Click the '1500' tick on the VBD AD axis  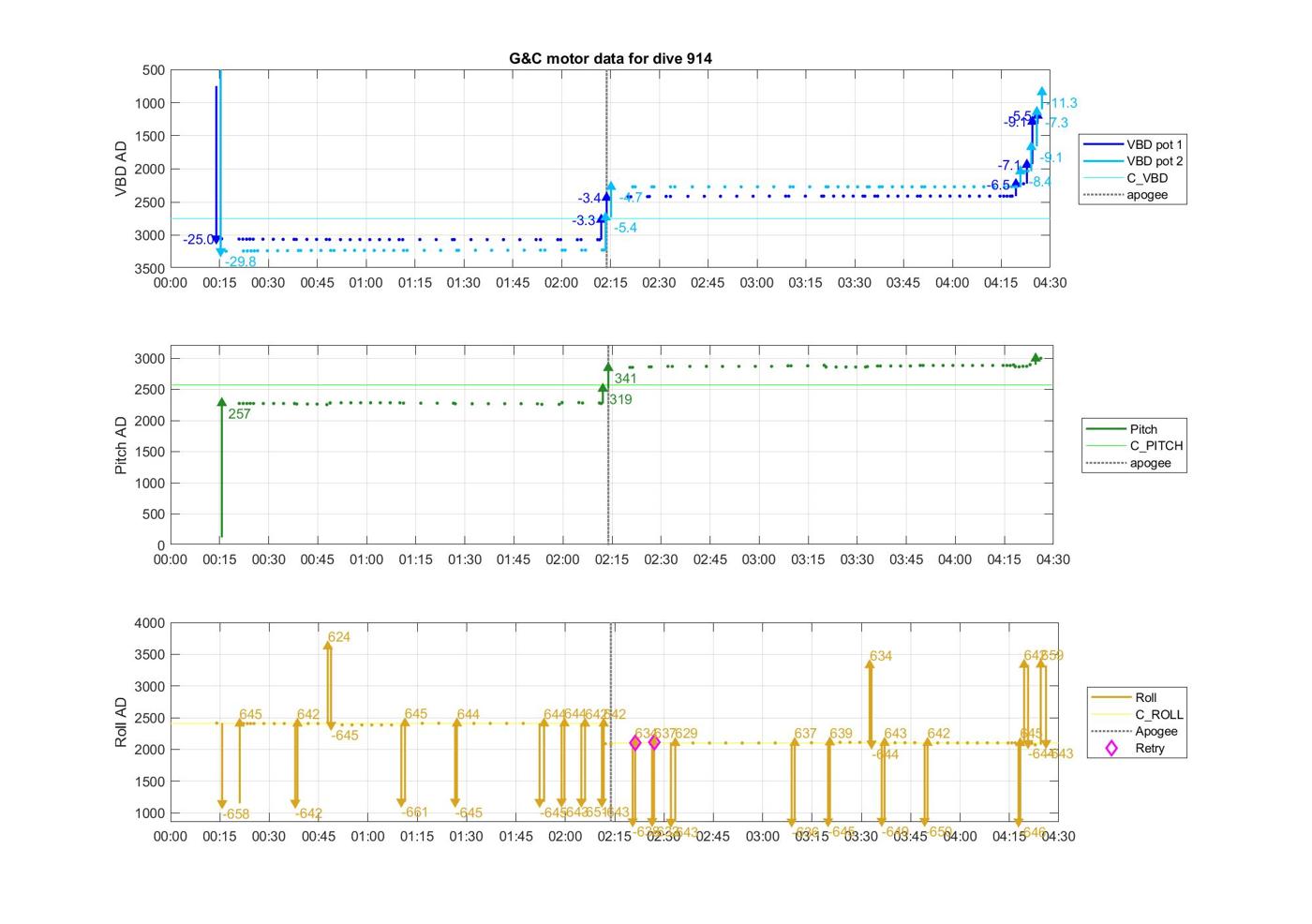coord(150,136)
